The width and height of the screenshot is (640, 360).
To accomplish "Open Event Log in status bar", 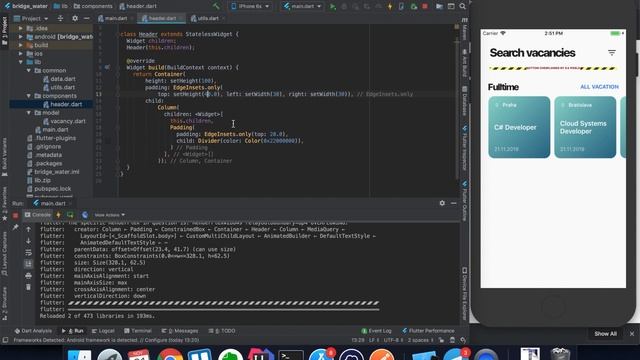I will [x=376, y=331].
